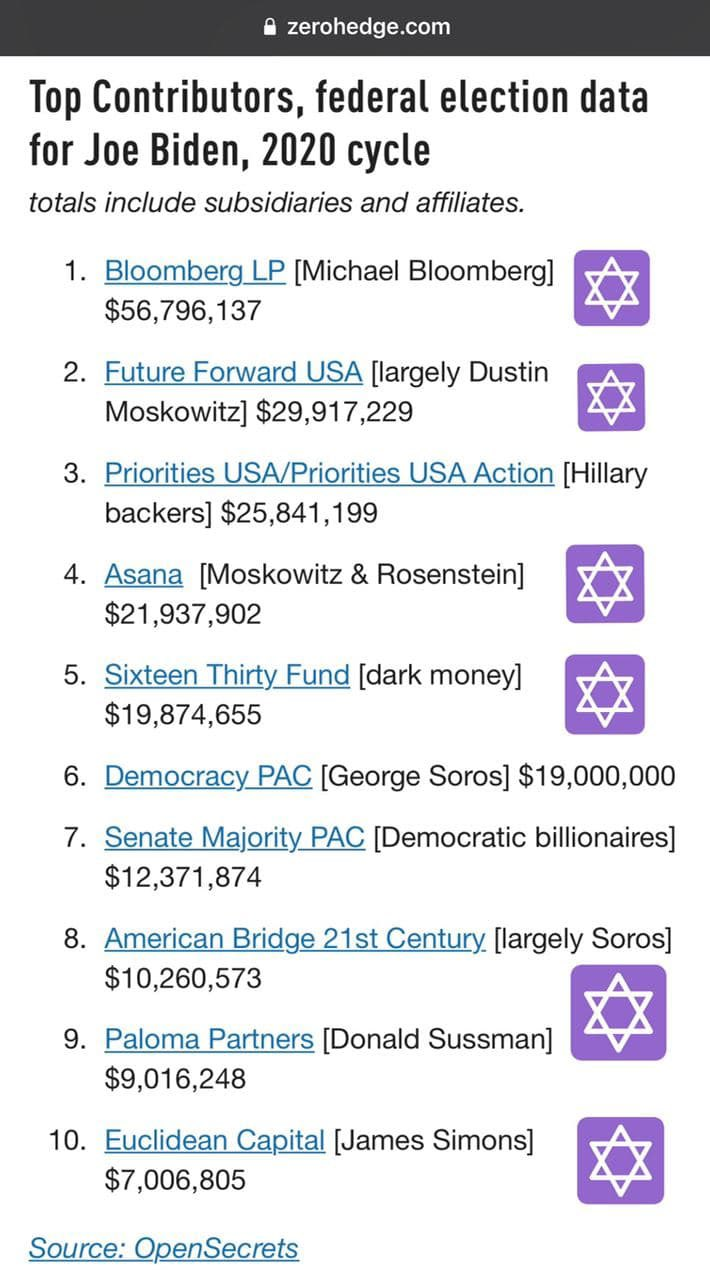The width and height of the screenshot is (710, 1280).
Task: Open the Euclidean Capital link
Action: pyautogui.click(x=215, y=1140)
